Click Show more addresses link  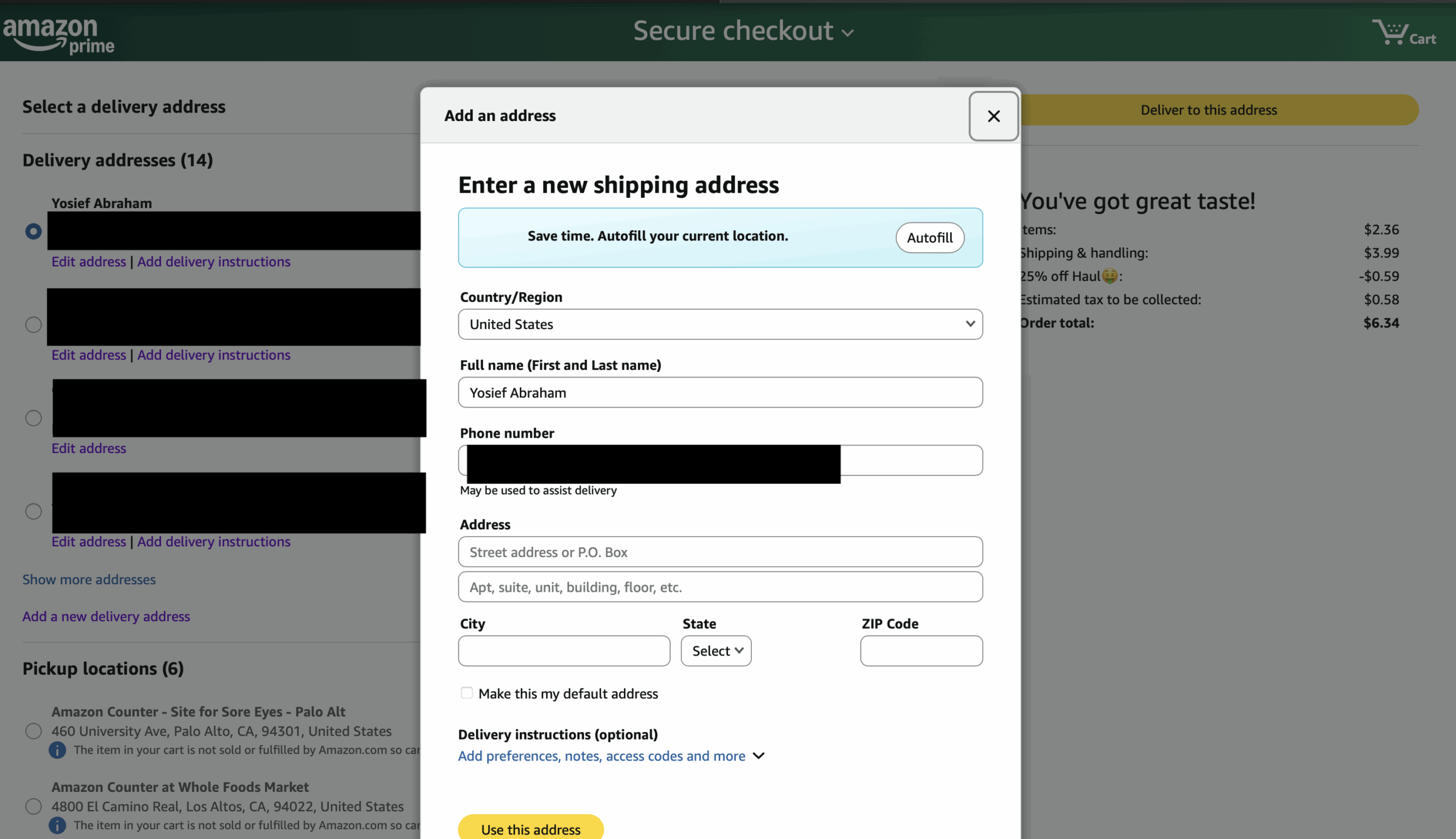coord(89,579)
